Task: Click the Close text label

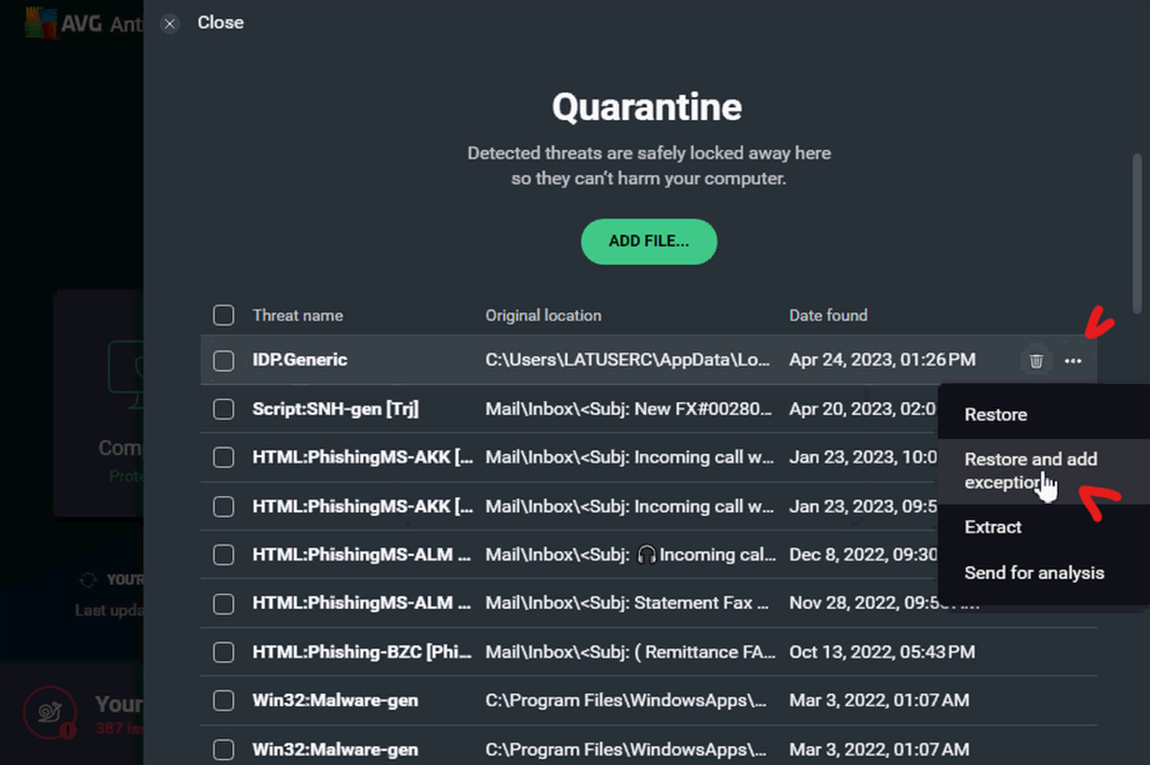Action: pyautogui.click(x=220, y=22)
